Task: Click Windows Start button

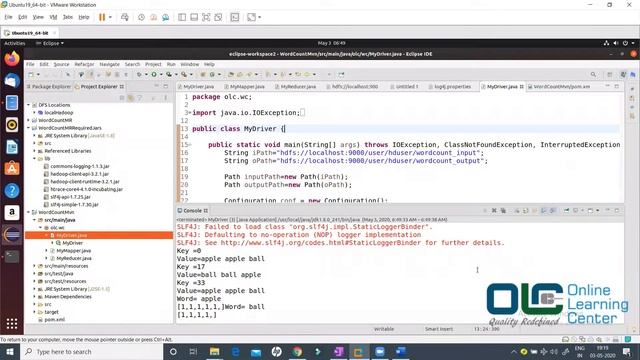Action: (10, 352)
